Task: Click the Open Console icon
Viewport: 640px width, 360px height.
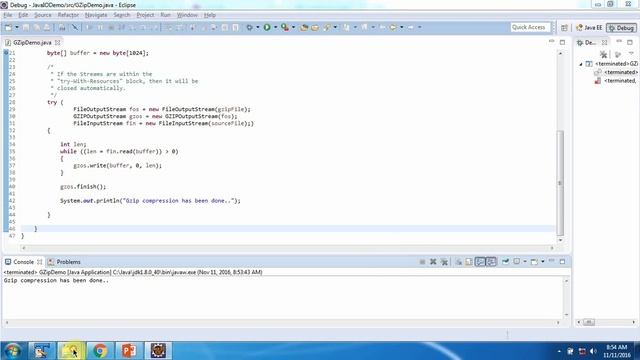Action: (x=534, y=262)
